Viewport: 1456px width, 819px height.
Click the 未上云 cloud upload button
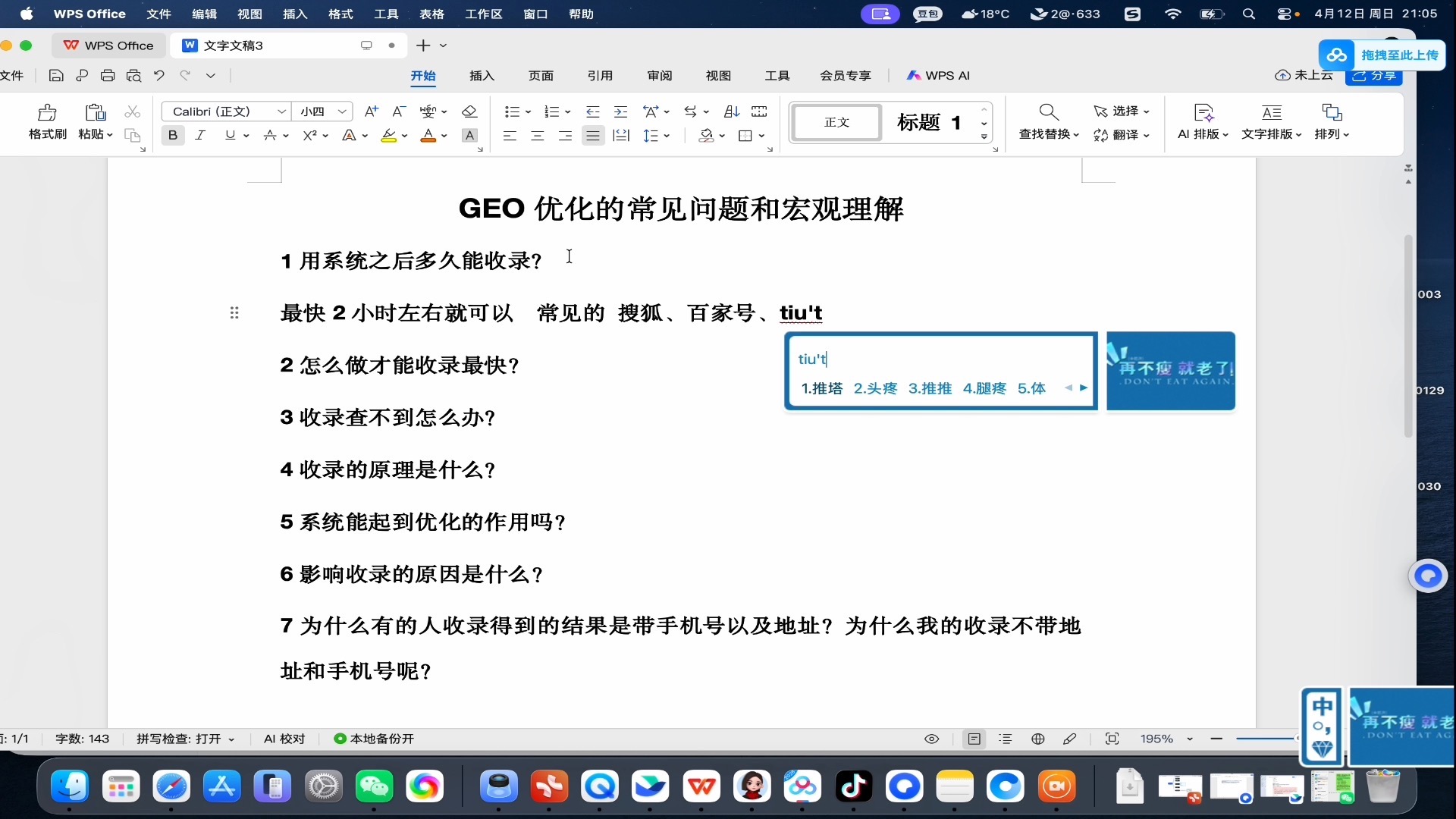click(1304, 75)
